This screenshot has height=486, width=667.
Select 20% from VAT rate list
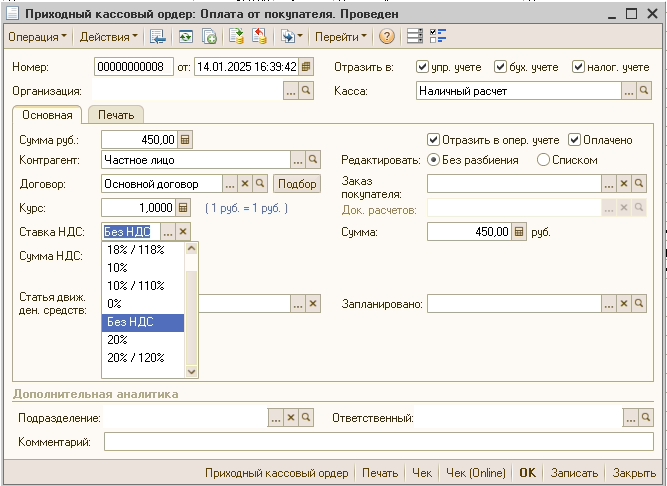(x=120, y=340)
